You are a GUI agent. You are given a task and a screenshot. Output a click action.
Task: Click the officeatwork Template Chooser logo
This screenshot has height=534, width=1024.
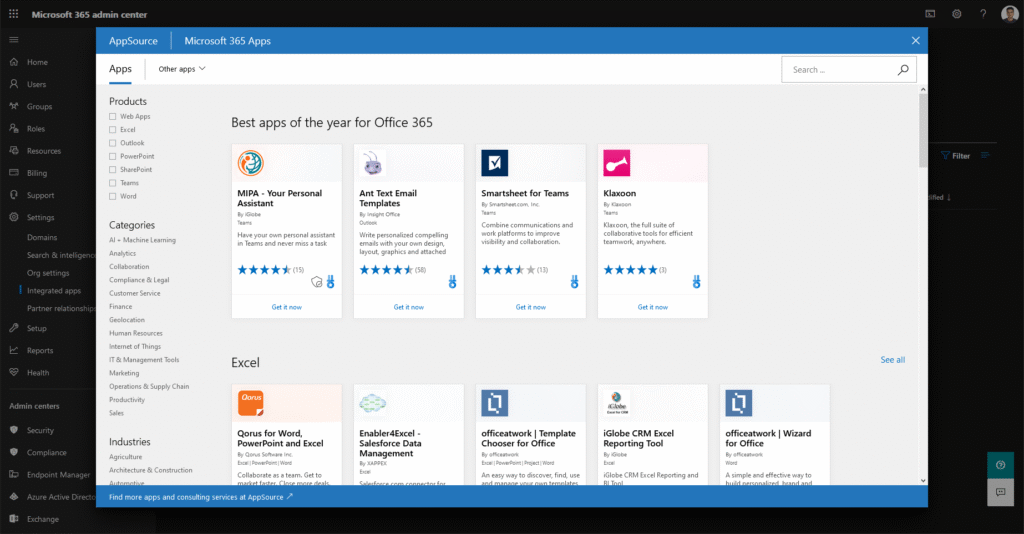[x=494, y=403]
